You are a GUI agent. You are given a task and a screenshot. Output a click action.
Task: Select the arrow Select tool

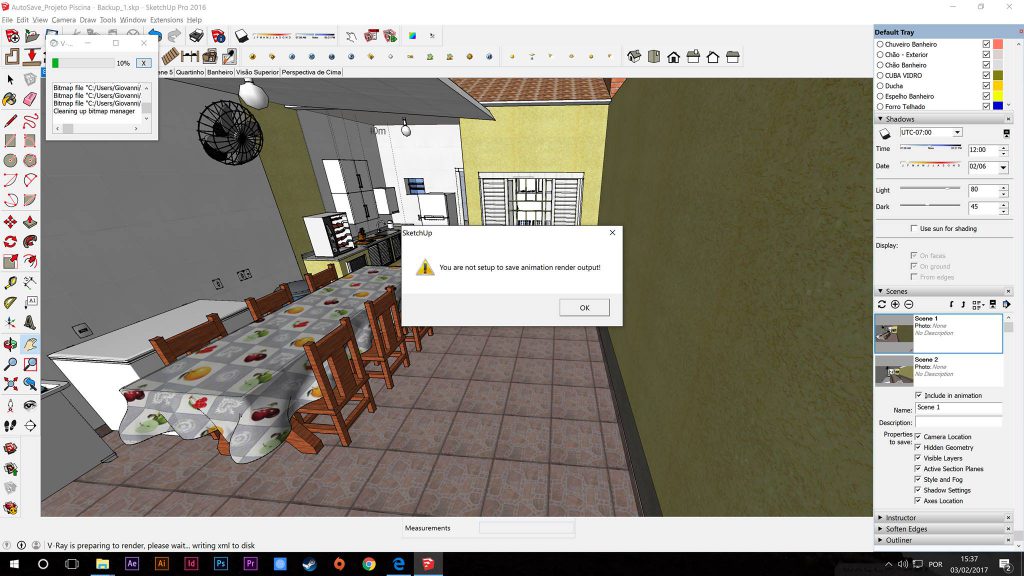coord(10,80)
